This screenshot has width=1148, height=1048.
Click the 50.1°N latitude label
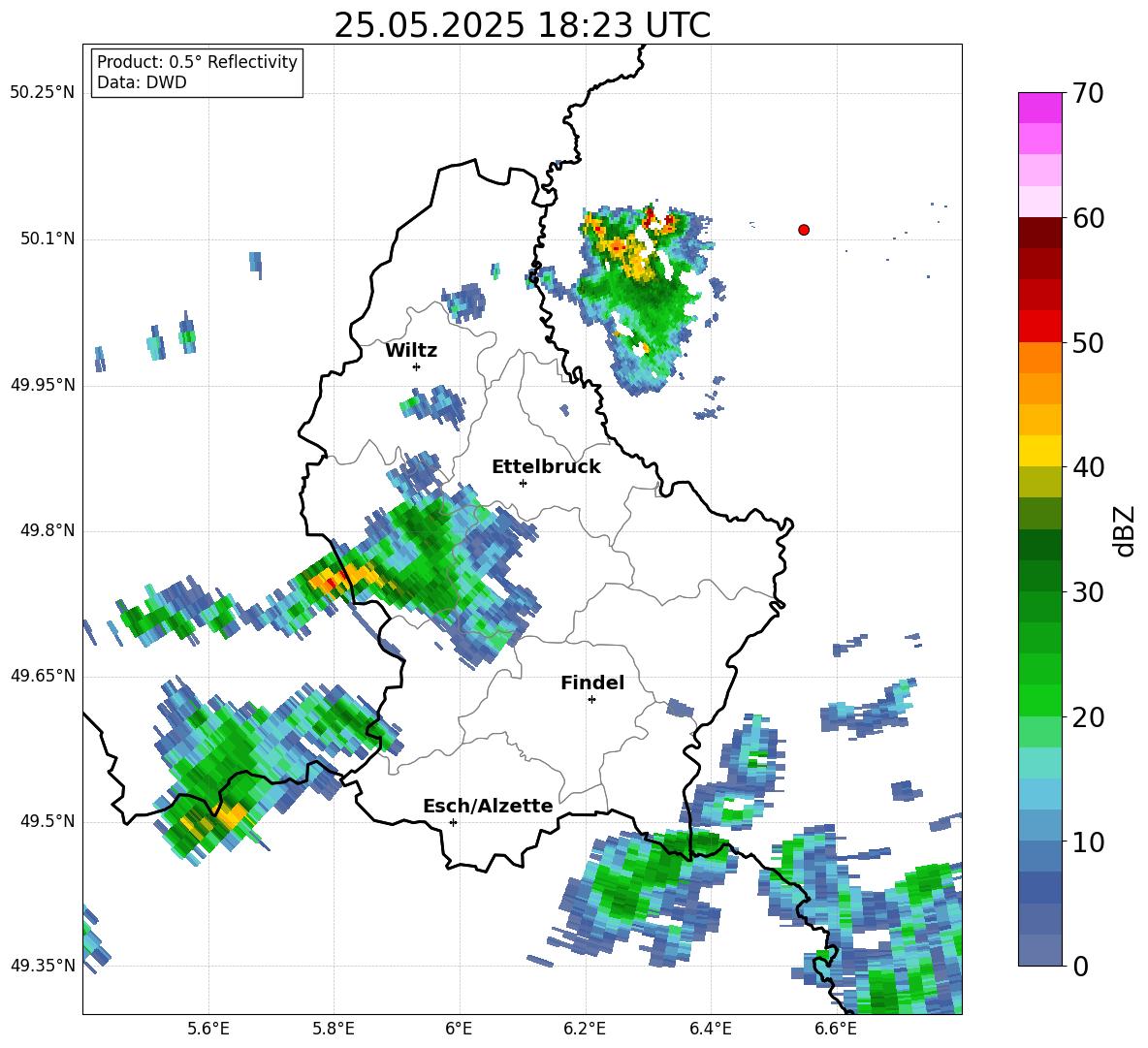tap(48, 238)
